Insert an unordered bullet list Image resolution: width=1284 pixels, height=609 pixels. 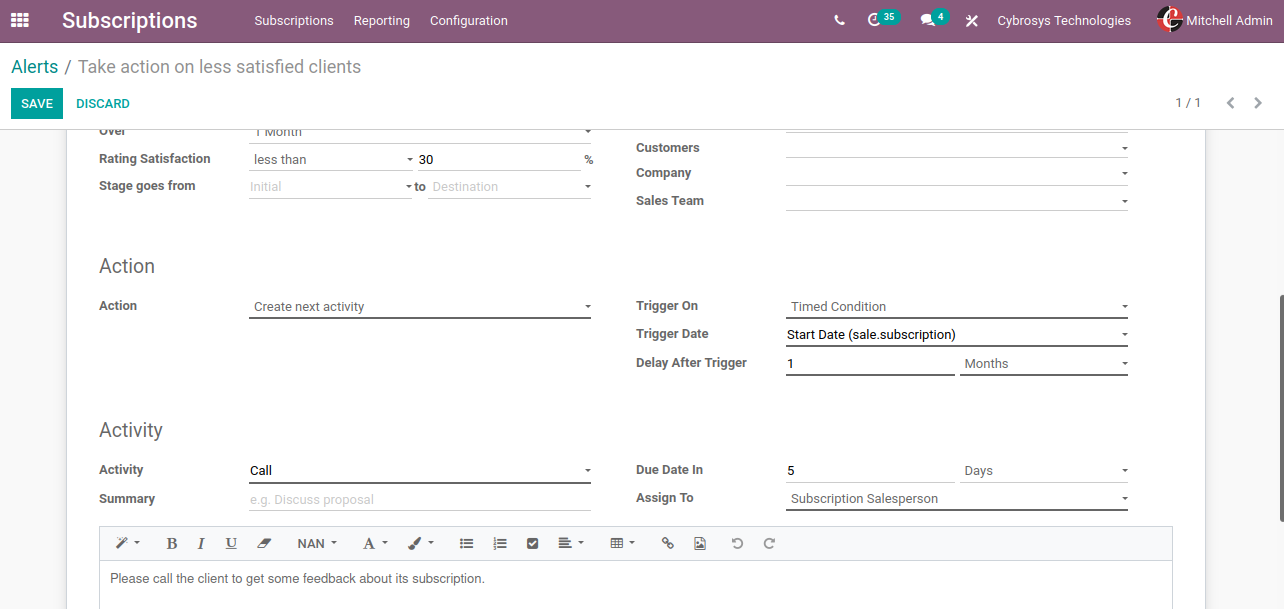pos(466,543)
